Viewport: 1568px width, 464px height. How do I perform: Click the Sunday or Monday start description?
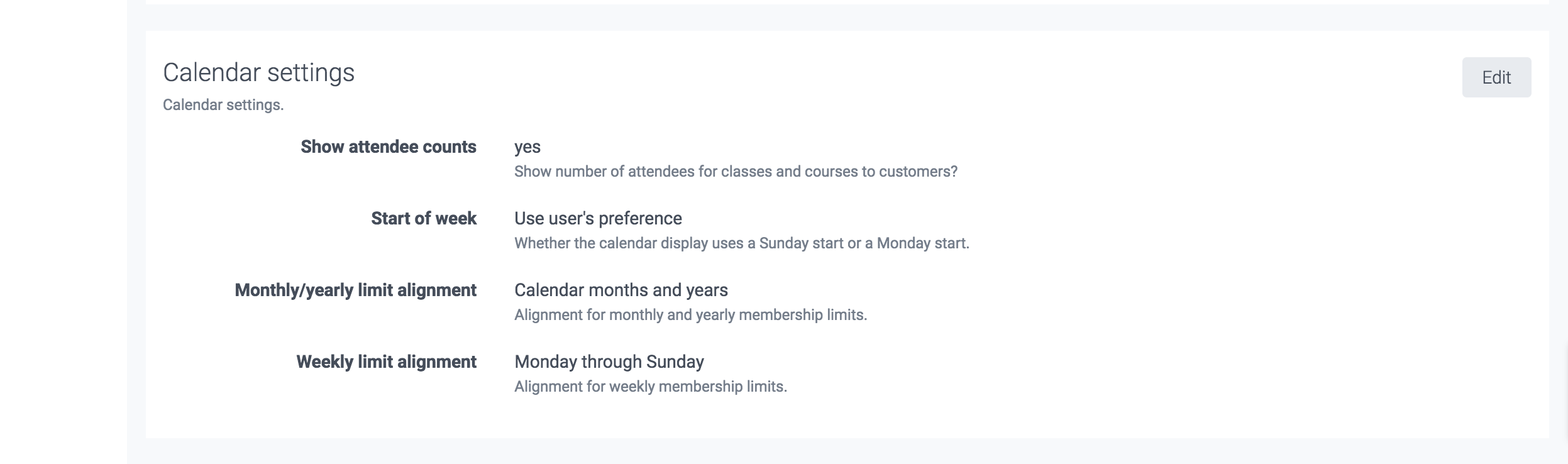741,243
